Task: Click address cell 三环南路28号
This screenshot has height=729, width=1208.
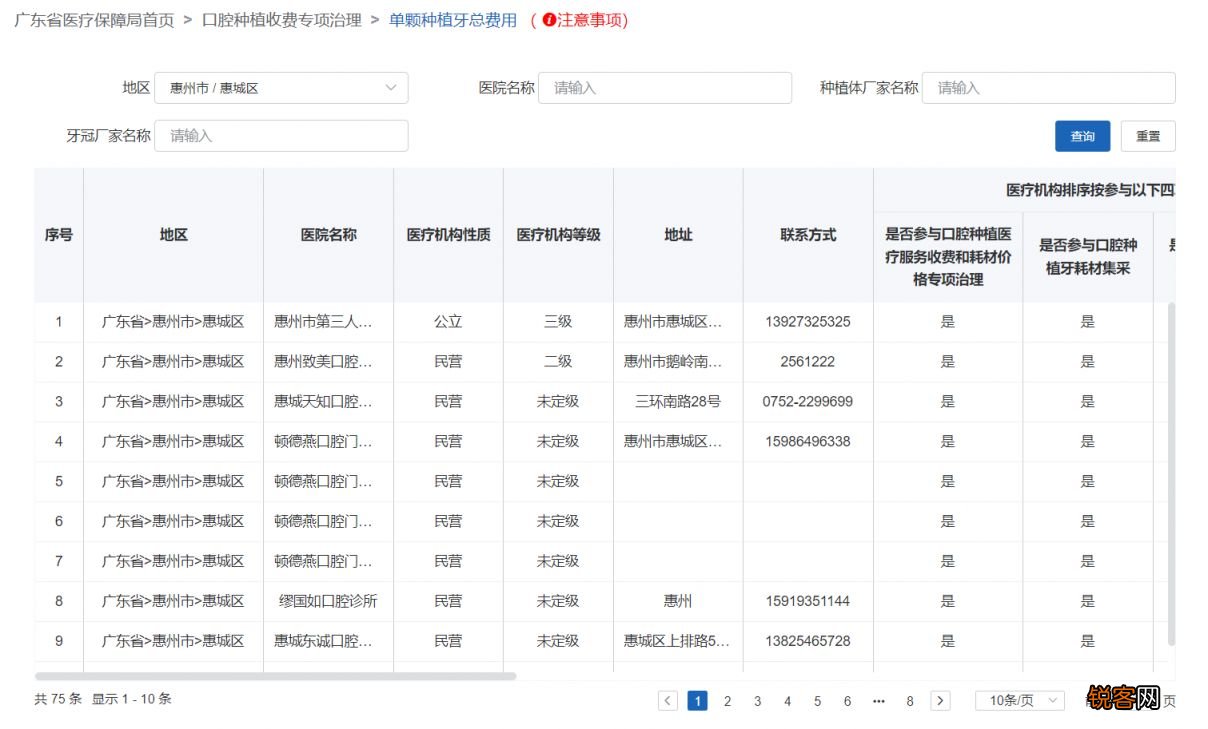Action: pos(678,402)
